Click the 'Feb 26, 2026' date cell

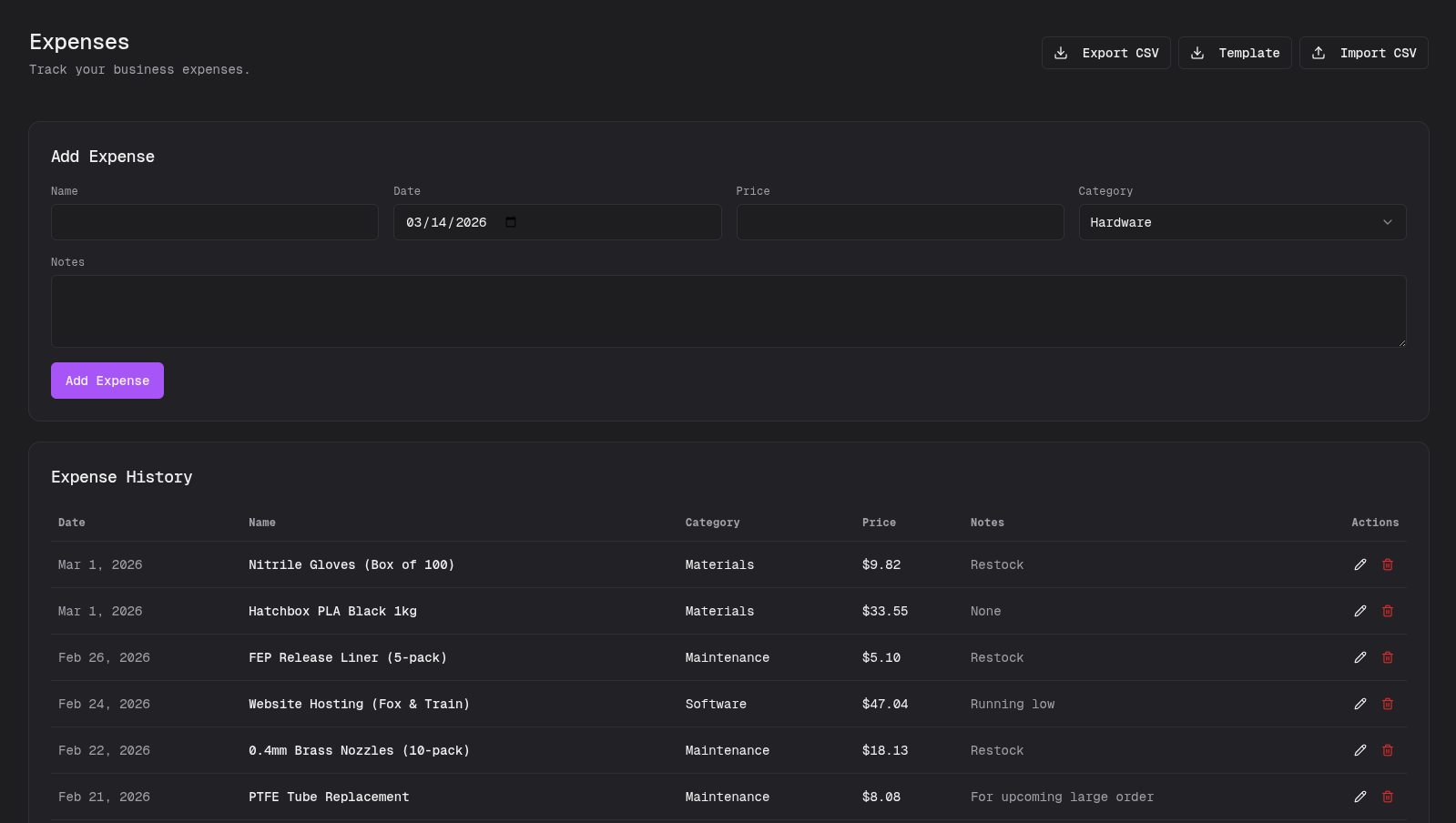coord(104,657)
